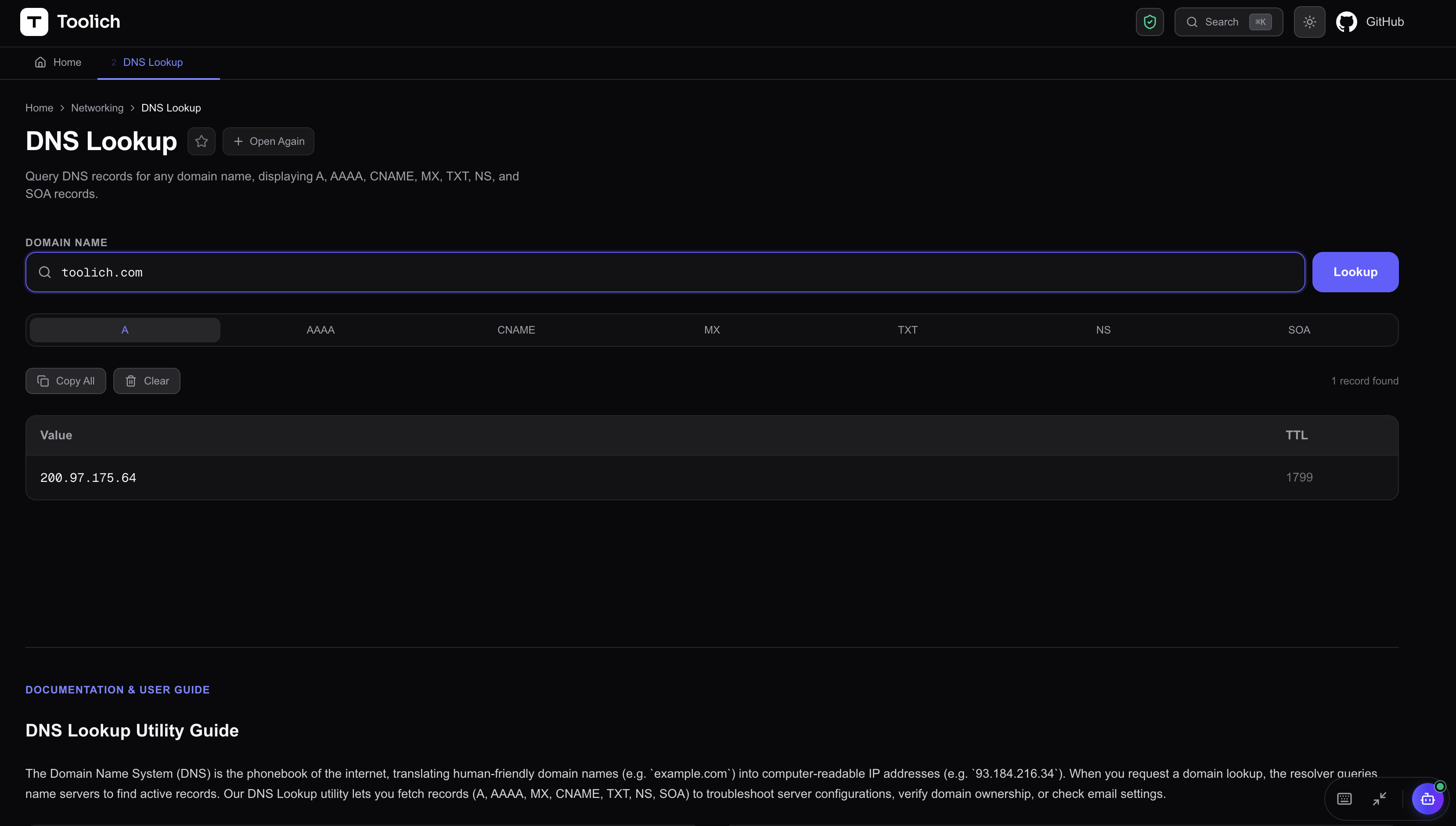
Task: Open the GitHub link
Action: coord(1370,22)
